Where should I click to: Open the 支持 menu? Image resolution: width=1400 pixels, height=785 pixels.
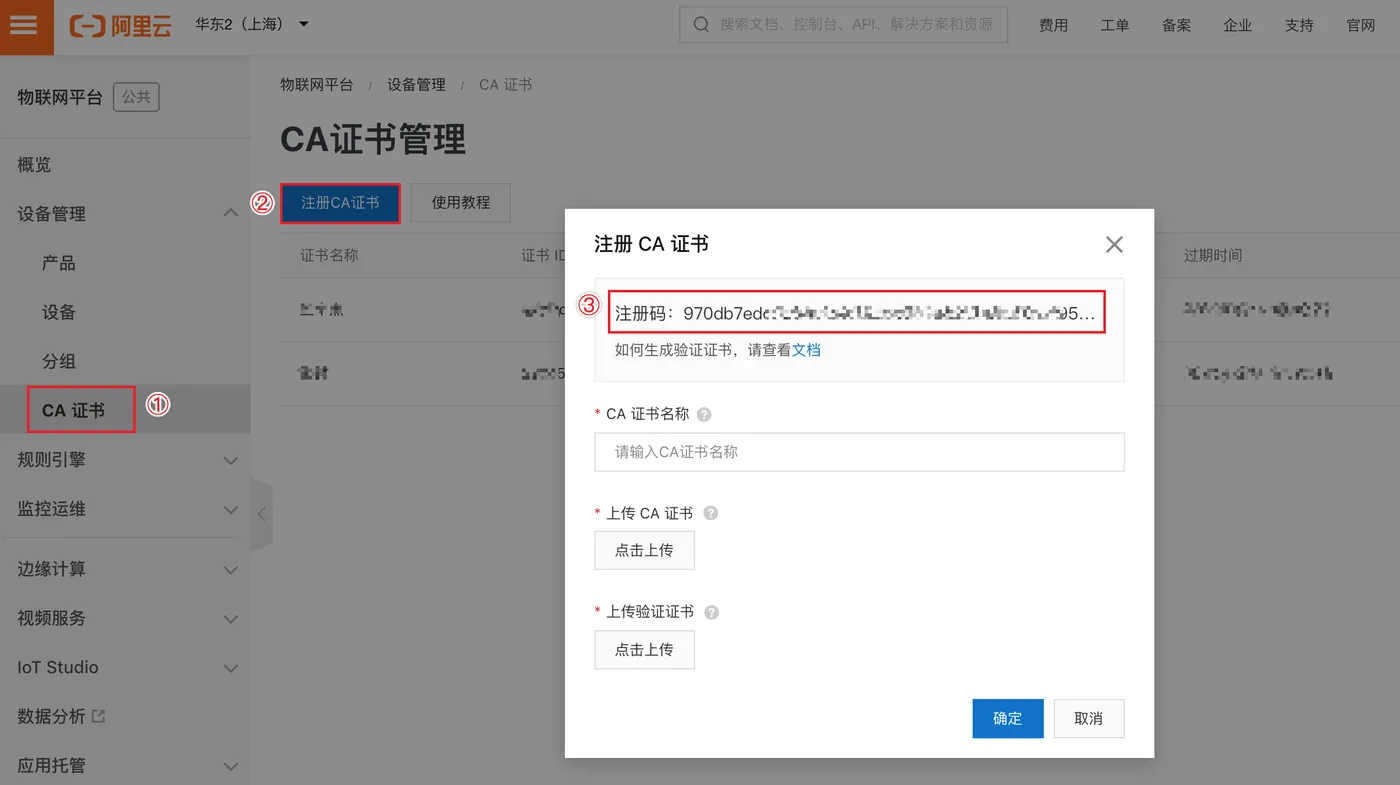click(x=1299, y=25)
